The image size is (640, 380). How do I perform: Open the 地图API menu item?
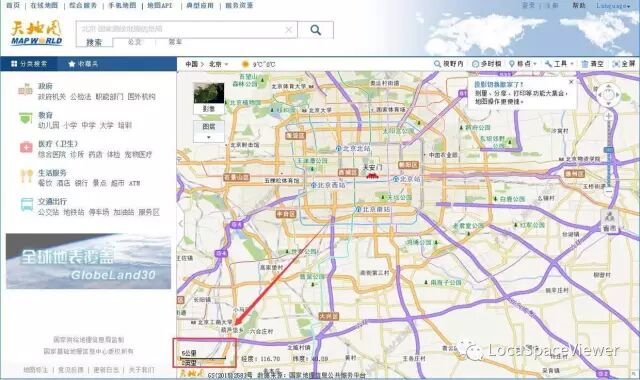point(160,5)
